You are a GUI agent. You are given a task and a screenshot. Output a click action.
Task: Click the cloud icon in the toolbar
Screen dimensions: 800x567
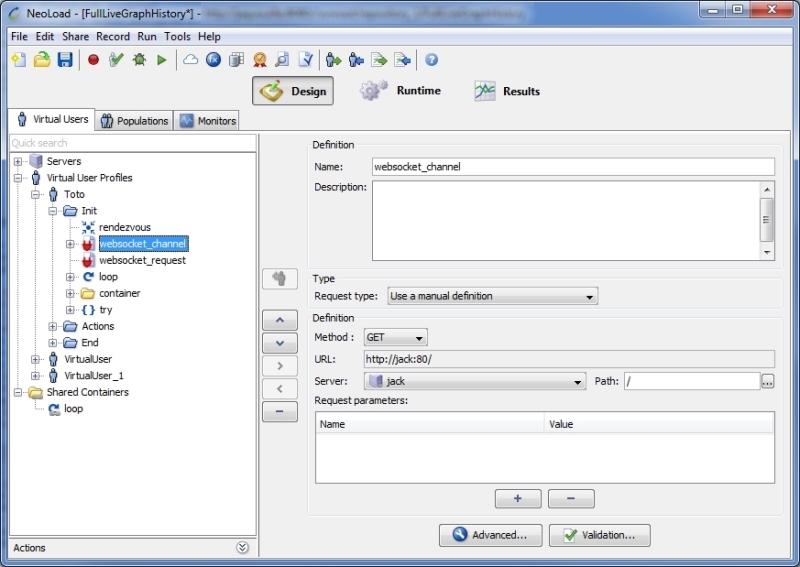pyautogui.click(x=190, y=60)
